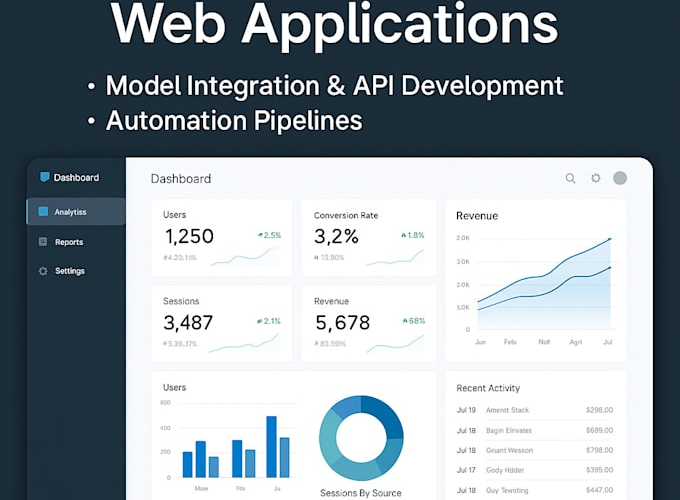
Task: Click the Analytics sidebar icon
Action: 43,212
